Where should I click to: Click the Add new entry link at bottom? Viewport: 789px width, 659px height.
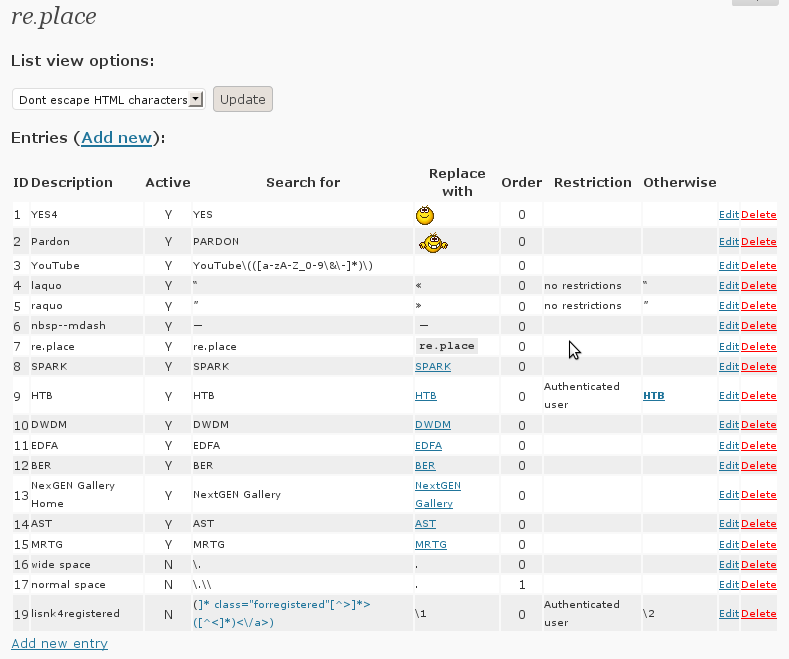pos(59,643)
